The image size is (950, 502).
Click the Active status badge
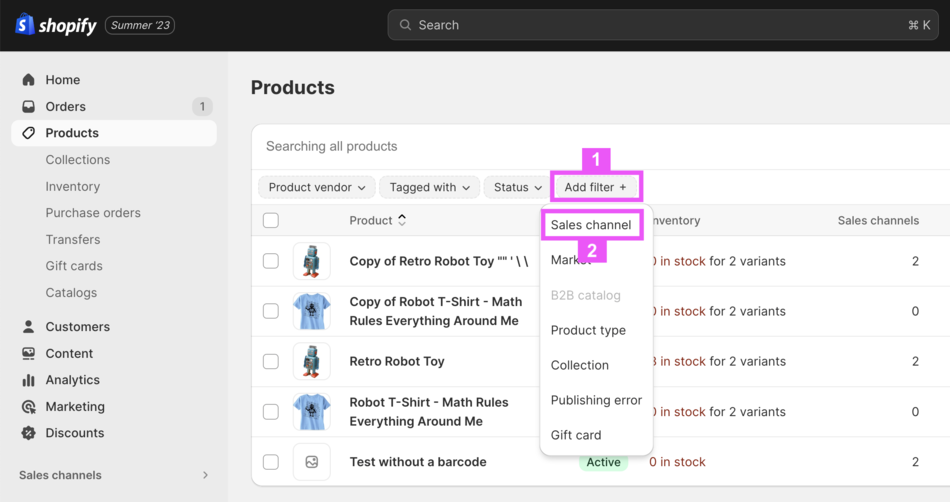[603, 462]
